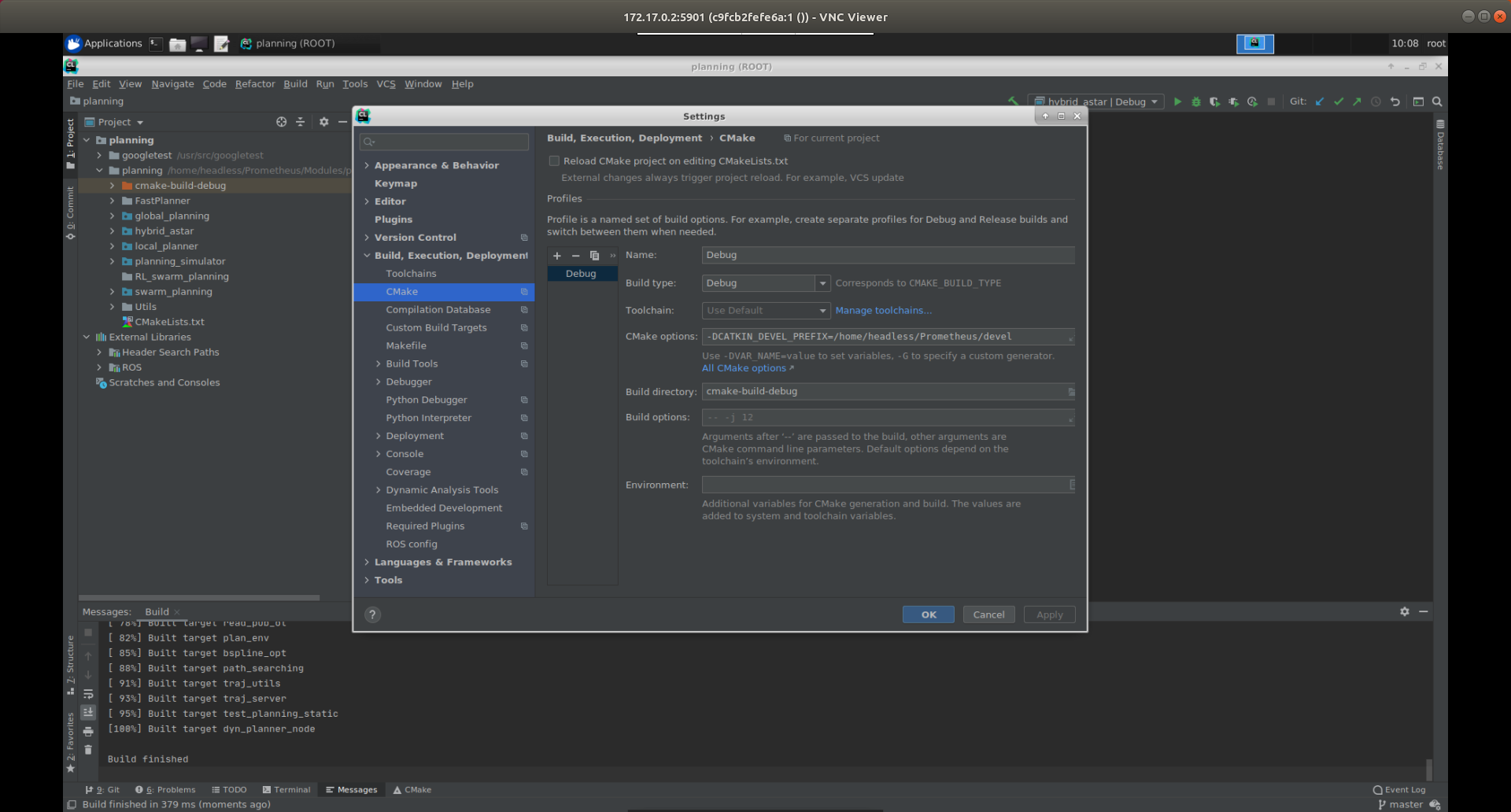This screenshot has height=812, width=1511.
Task: Click the Apply button
Action: [1049, 615]
